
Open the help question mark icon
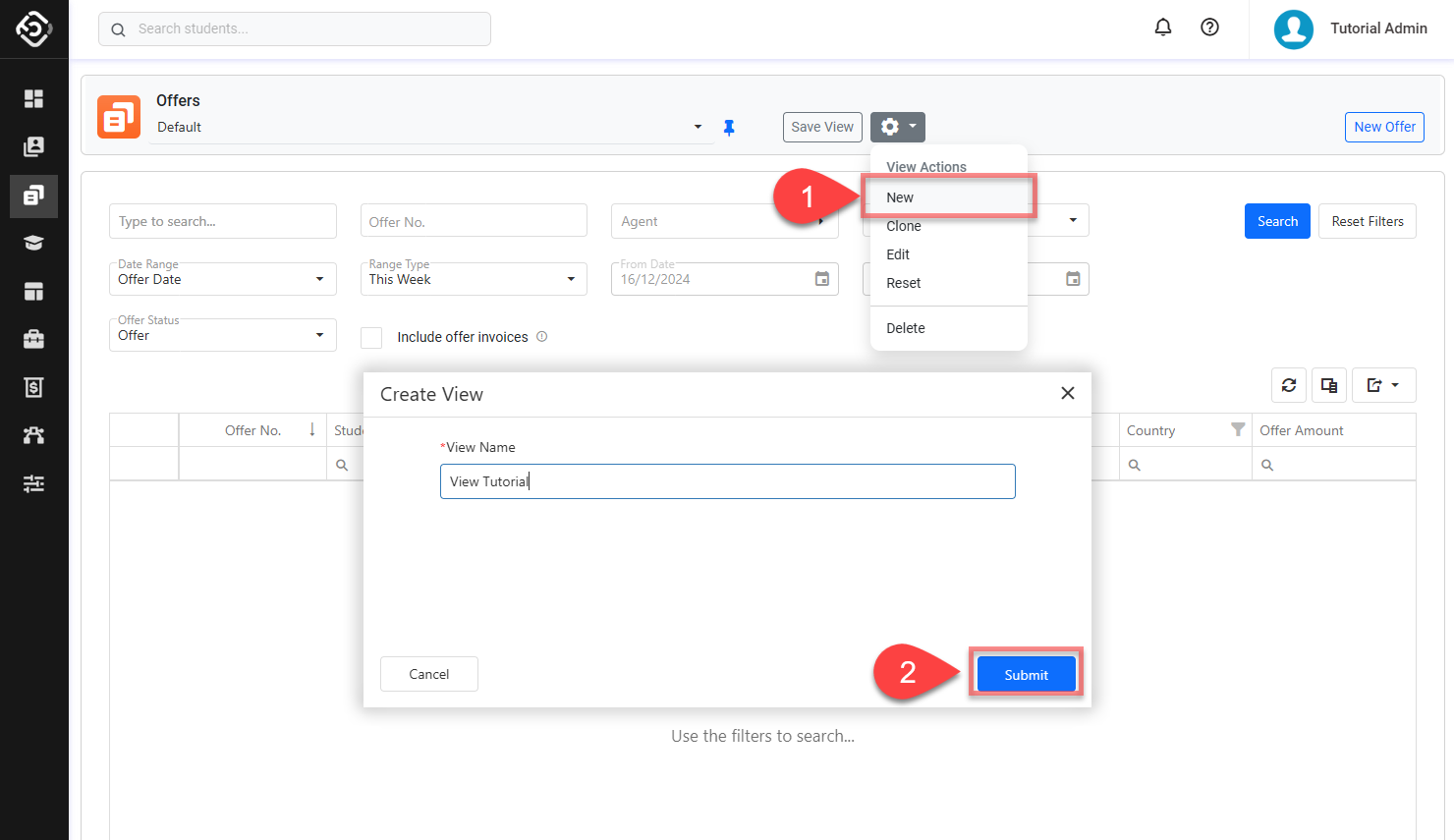point(1210,28)
